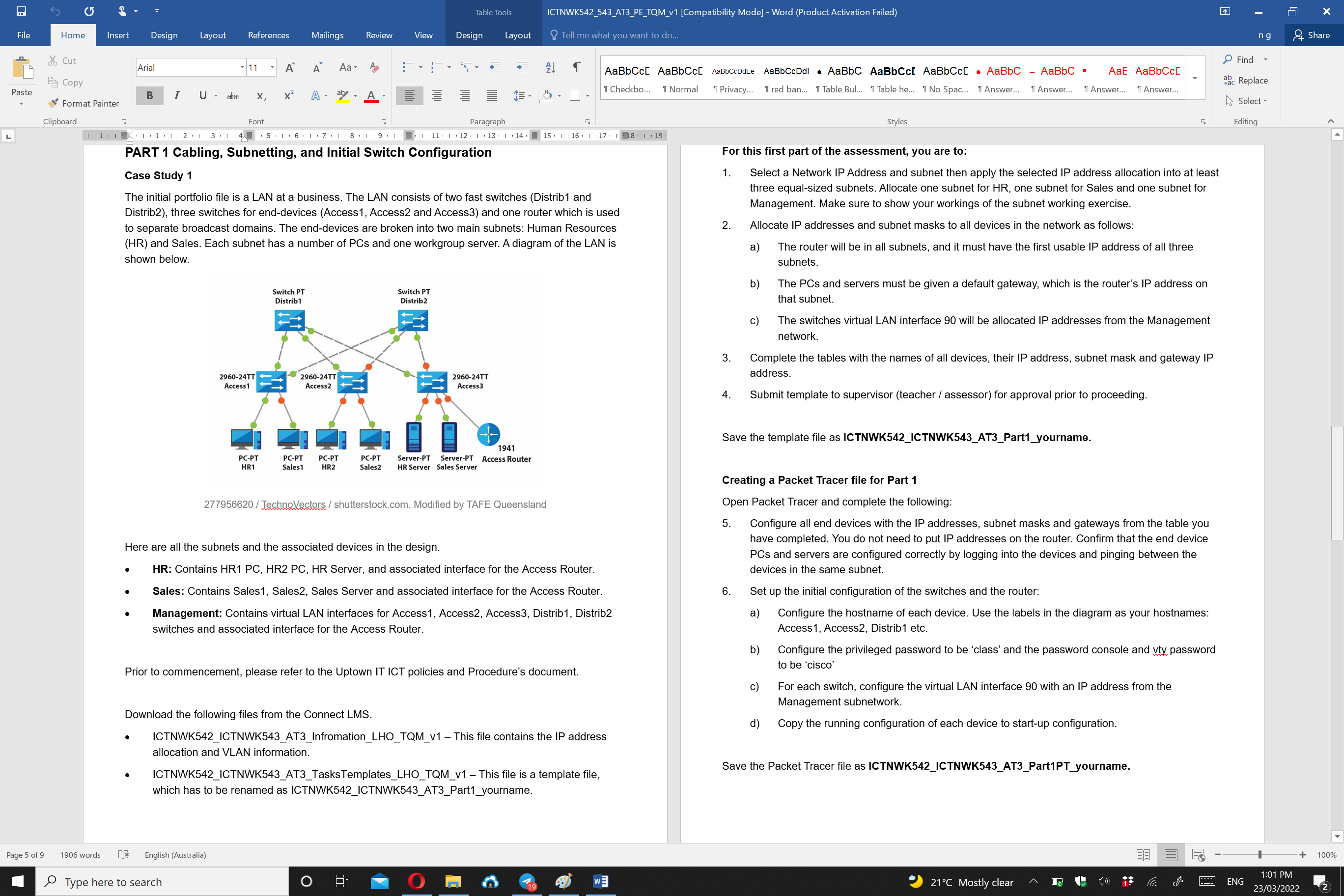Pick red font color swatch
Screen dimensions: 1344x896
pyautogui.click(x=371, y=96)
